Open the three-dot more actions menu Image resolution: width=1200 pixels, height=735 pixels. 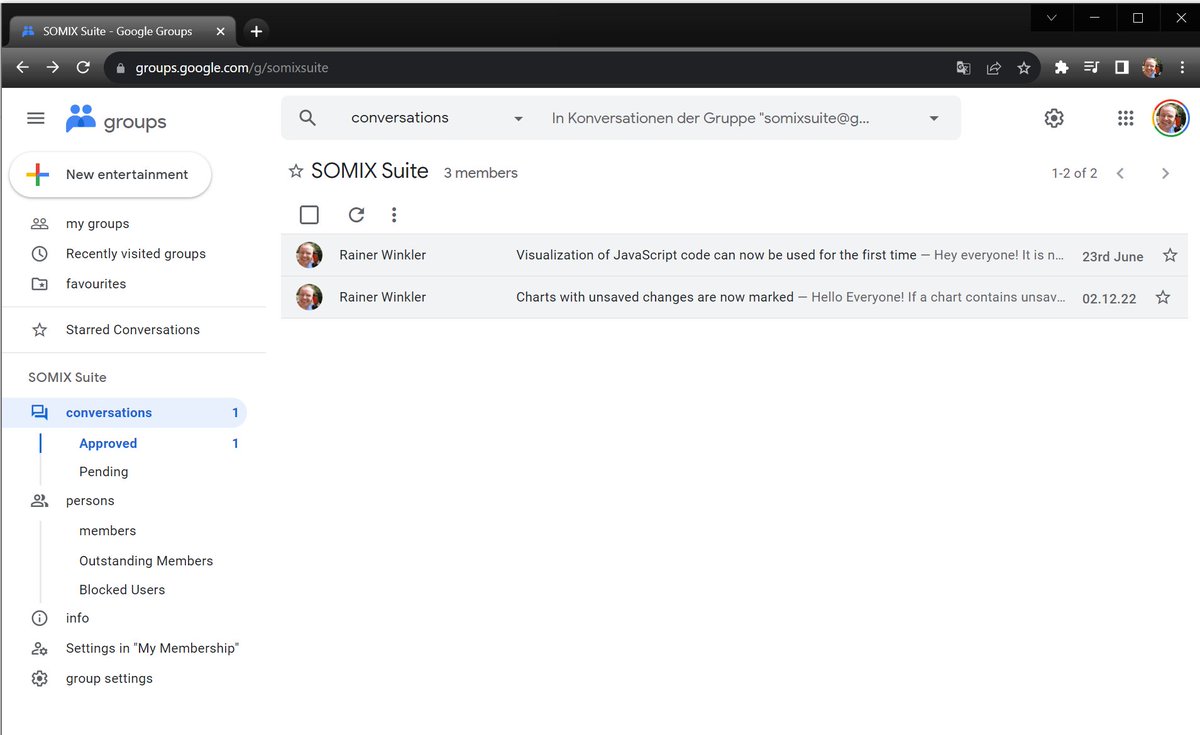click(x=394, y=214)
